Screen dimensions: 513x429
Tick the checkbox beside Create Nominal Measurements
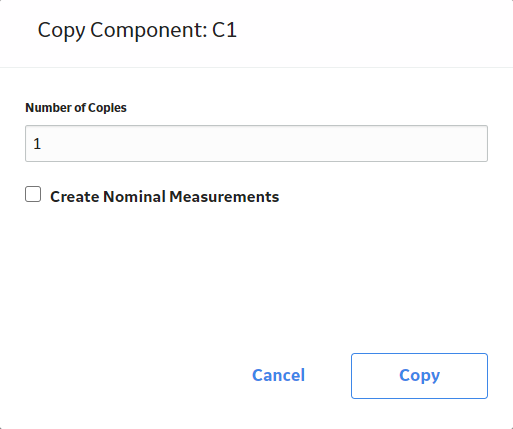click(x=33, y=194)
